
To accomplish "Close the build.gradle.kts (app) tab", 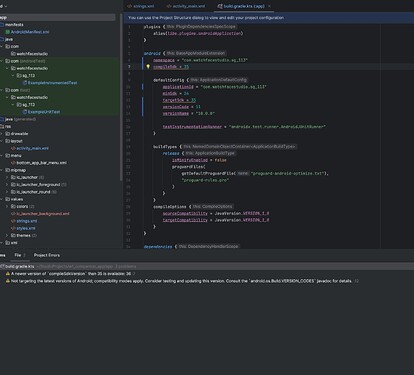I will (x=269, y=6).
